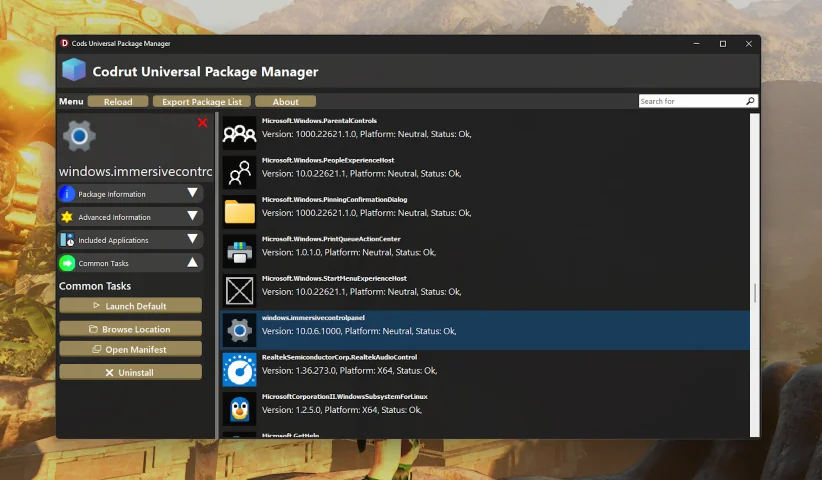Screen dimensions: 822x480
Task: Click version text 1.0.1.0 Platform Neutral
Action: pyautogui.click(x=349, y=252)
